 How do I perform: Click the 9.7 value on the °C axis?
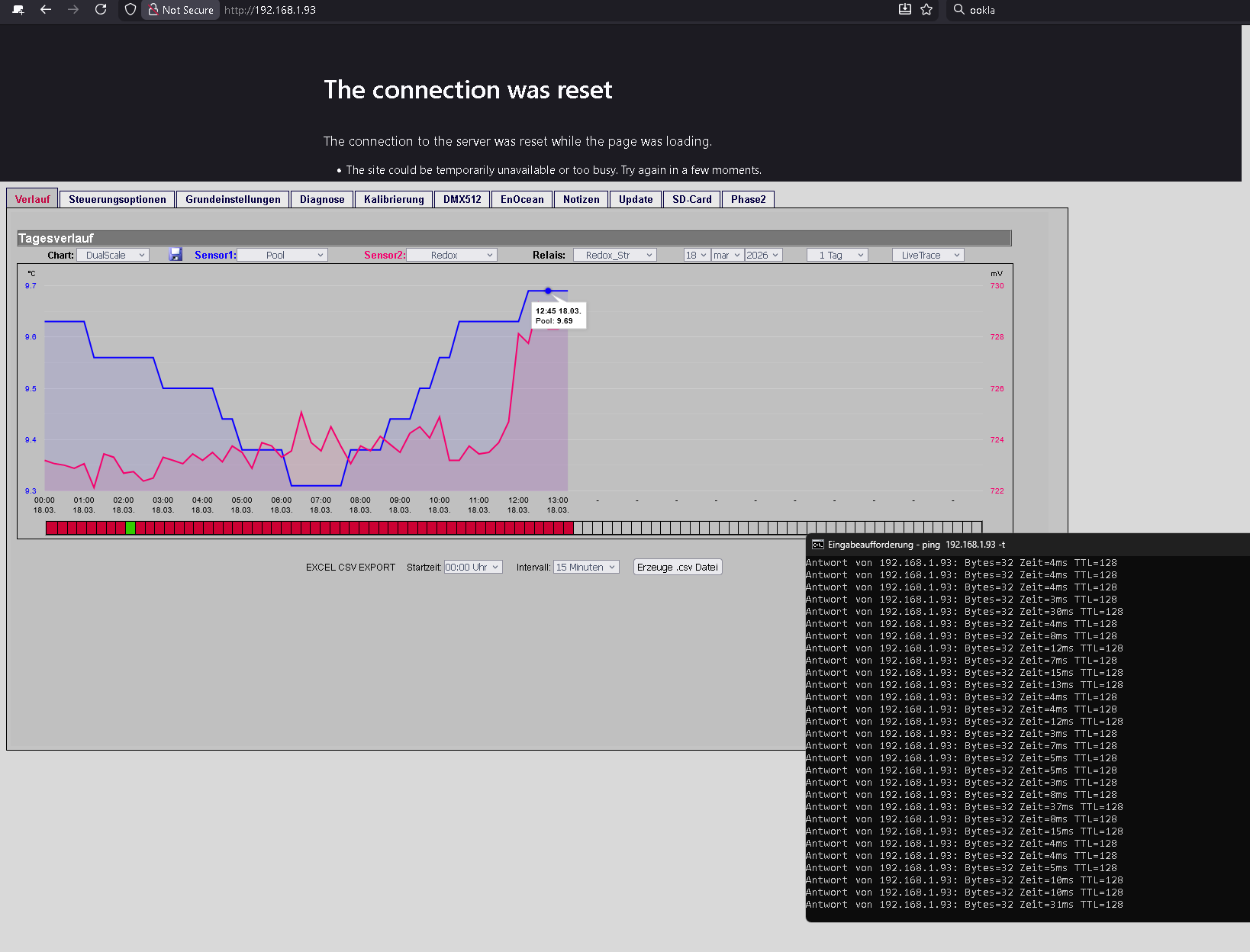[31, 286]
